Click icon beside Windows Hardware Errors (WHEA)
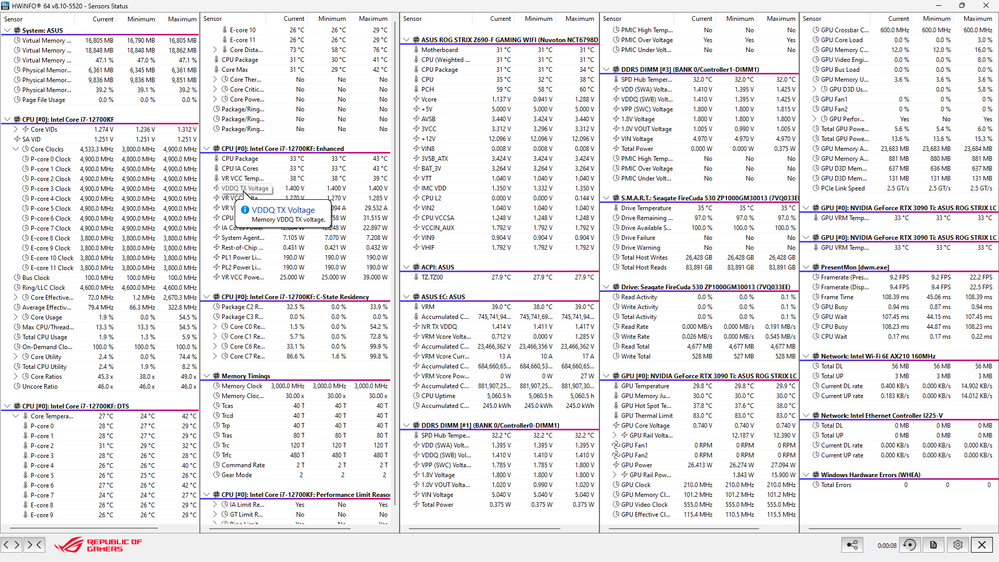999x562 pixels. coord(816,475)
